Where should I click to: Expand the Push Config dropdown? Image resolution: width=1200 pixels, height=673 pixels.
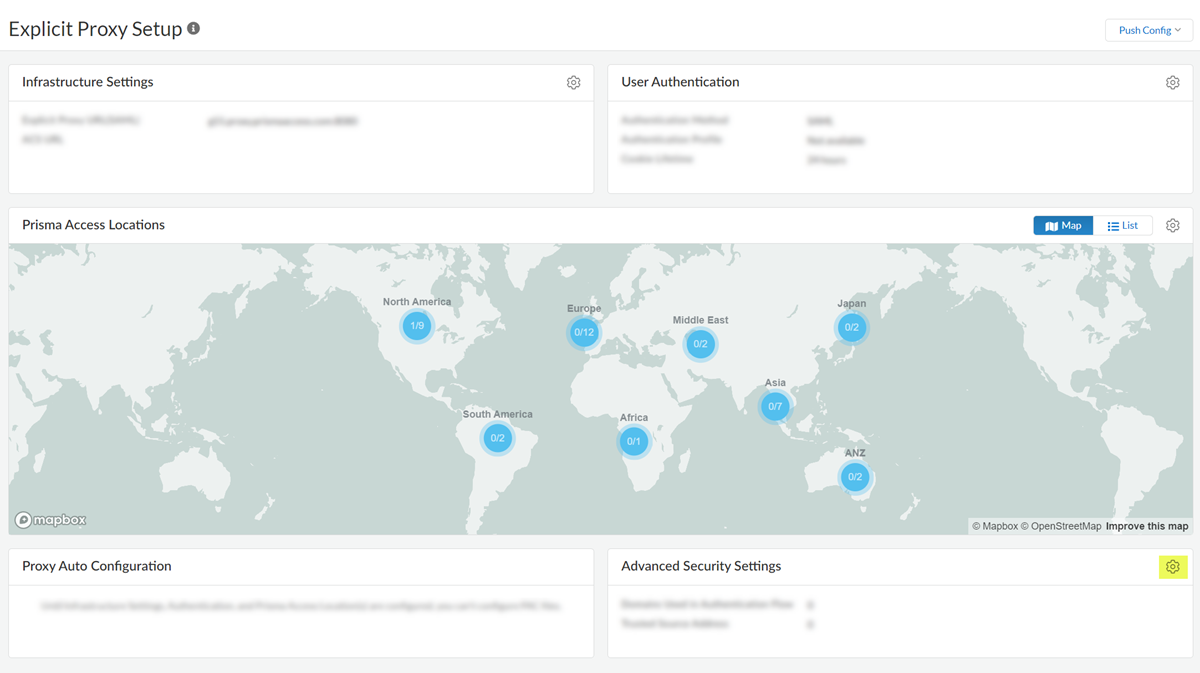[x=1148, y=30]
